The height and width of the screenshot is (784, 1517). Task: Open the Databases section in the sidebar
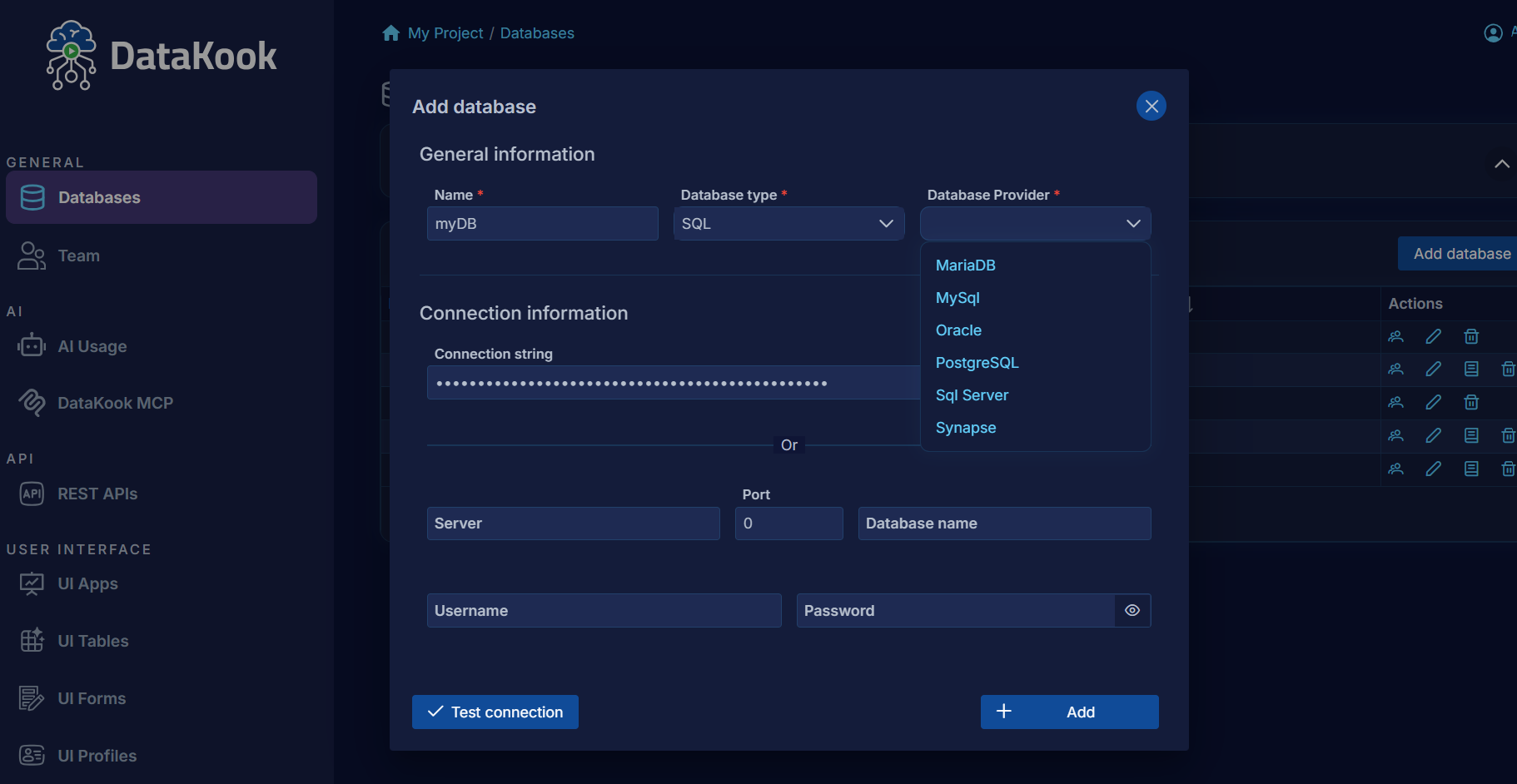(x=162, y=197)
